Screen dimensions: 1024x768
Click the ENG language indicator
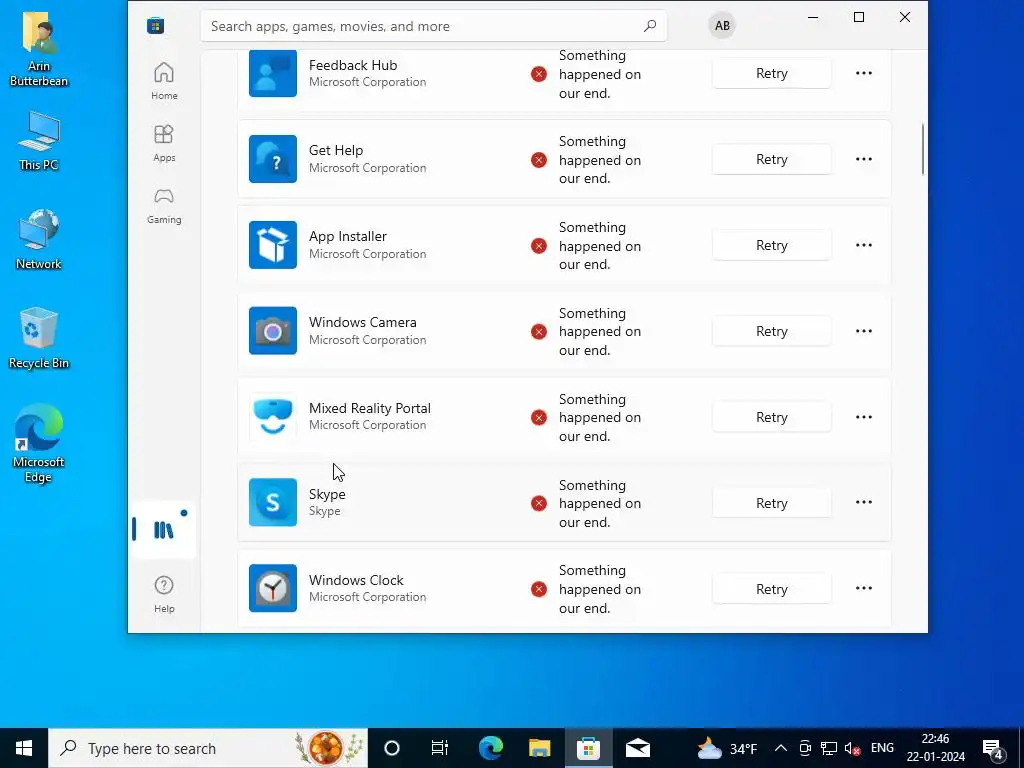[x=882, y=748]
